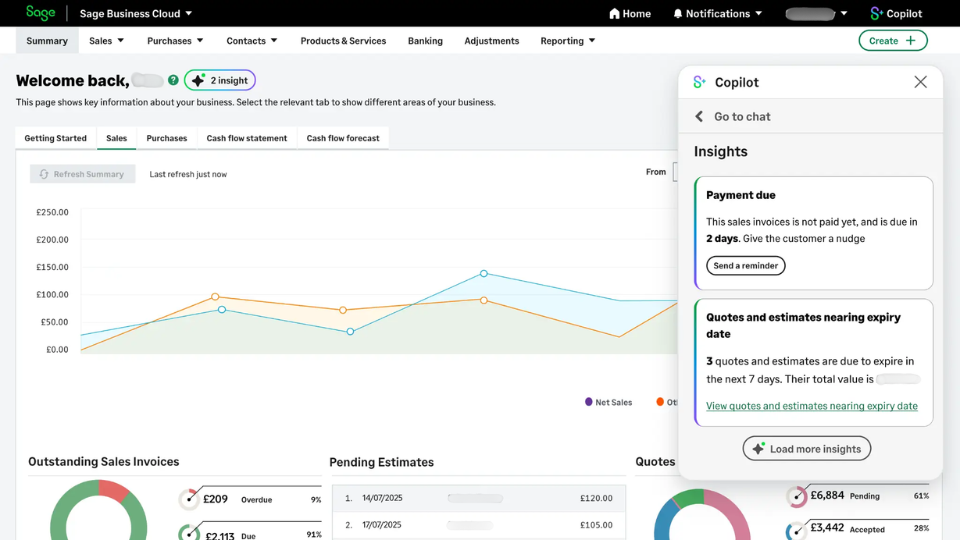The image size is (960, 540).
Task: Click the £105.00 estimate amount
Action: click(596, 525)
